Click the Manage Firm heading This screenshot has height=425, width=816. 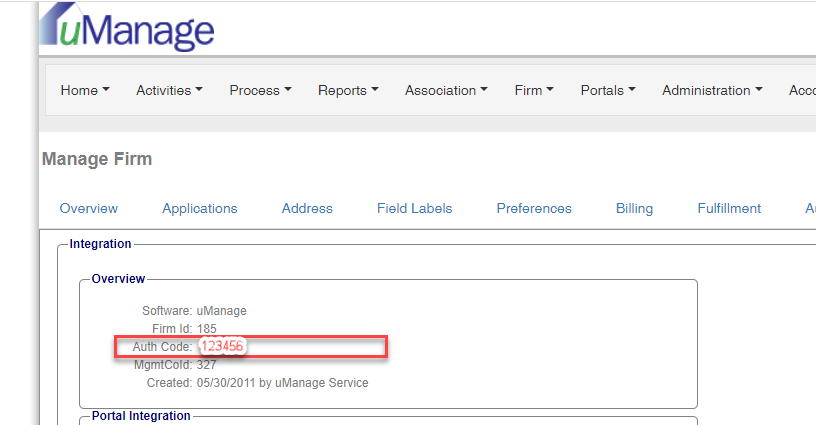[x=97, y=159]
